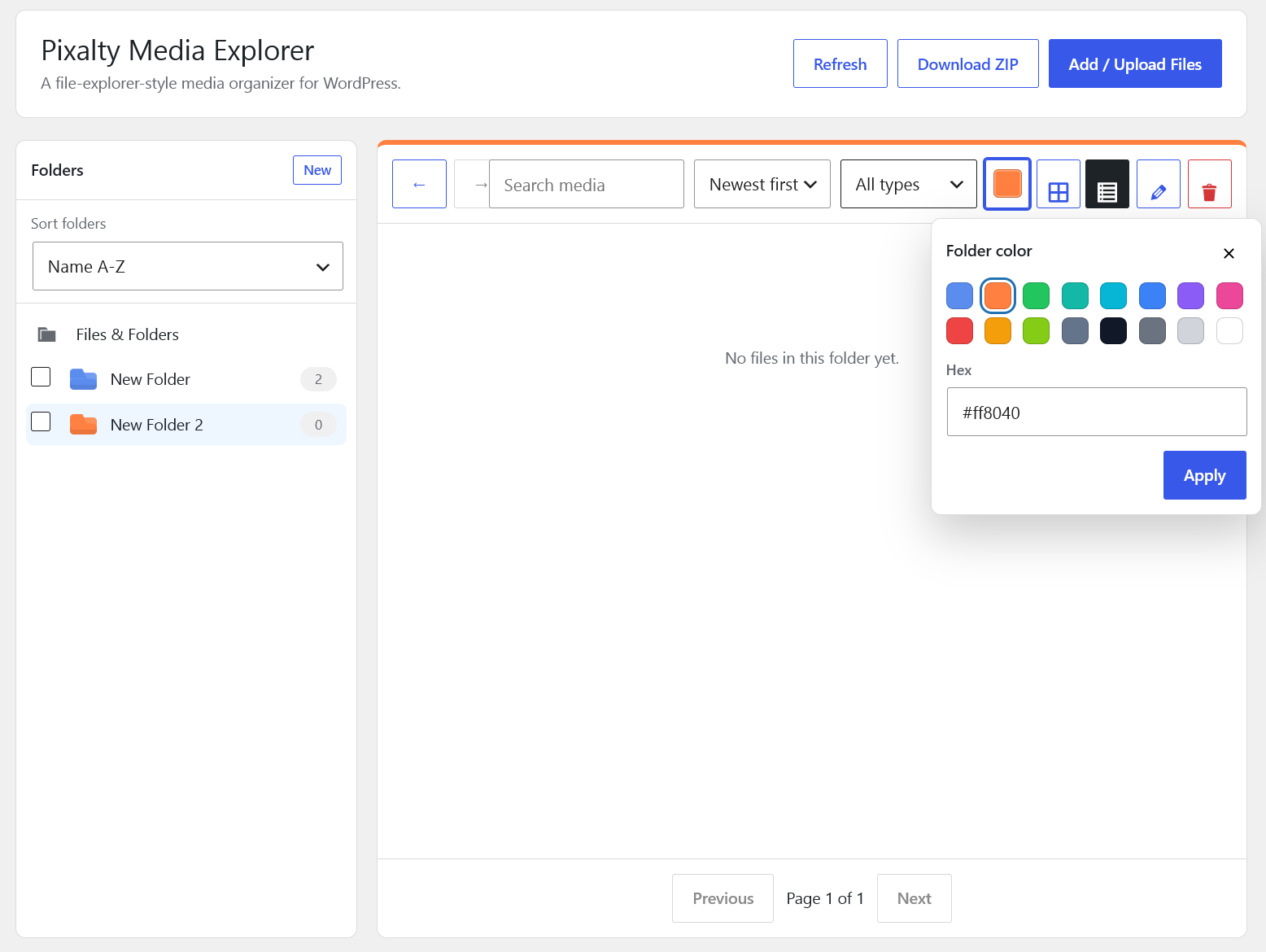Pick the medium gray color swatch
Viewport: 1266px width, 952px height.
(x=1152, y=330)
